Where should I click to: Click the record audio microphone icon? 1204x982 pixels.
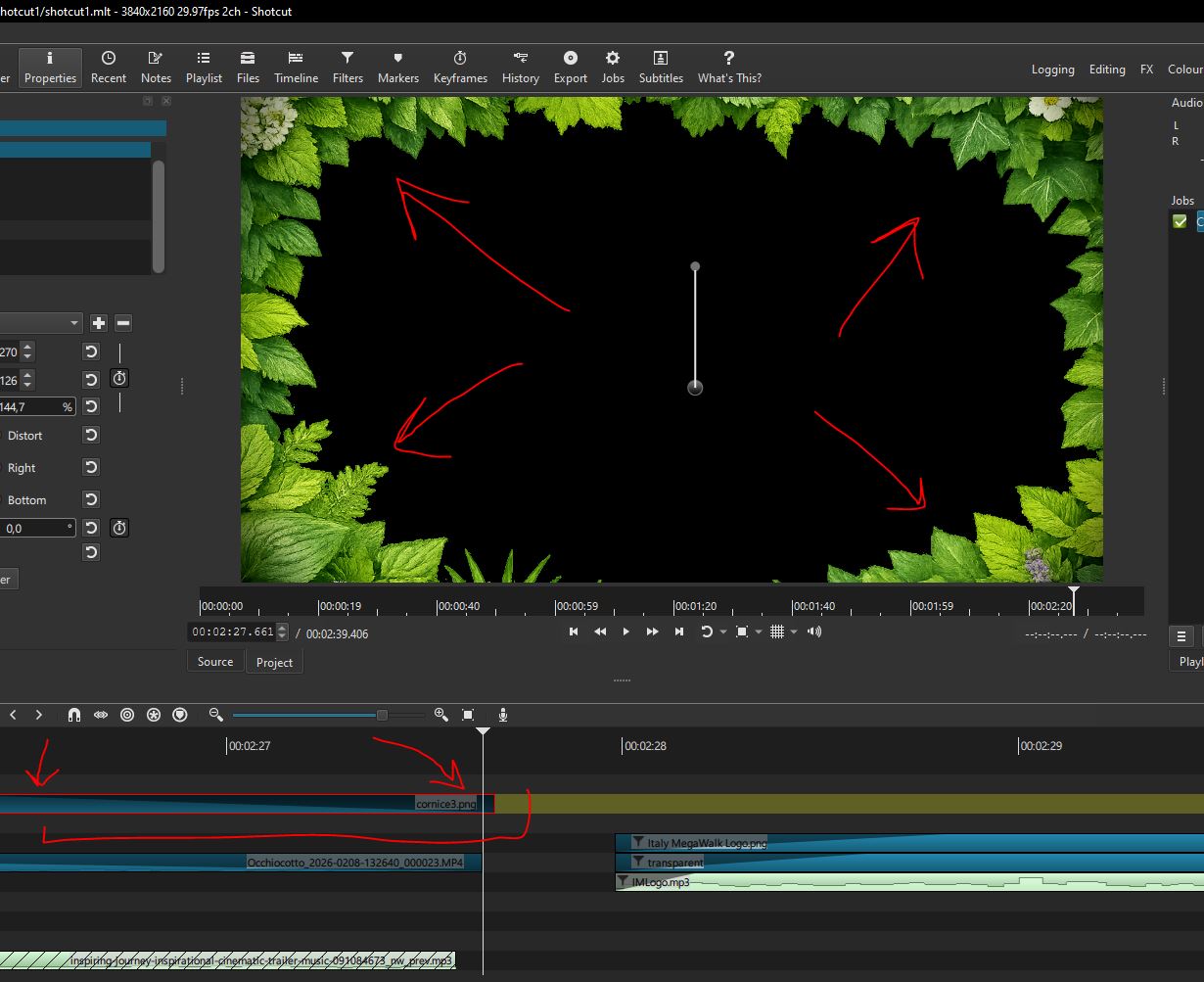[503, 716]
